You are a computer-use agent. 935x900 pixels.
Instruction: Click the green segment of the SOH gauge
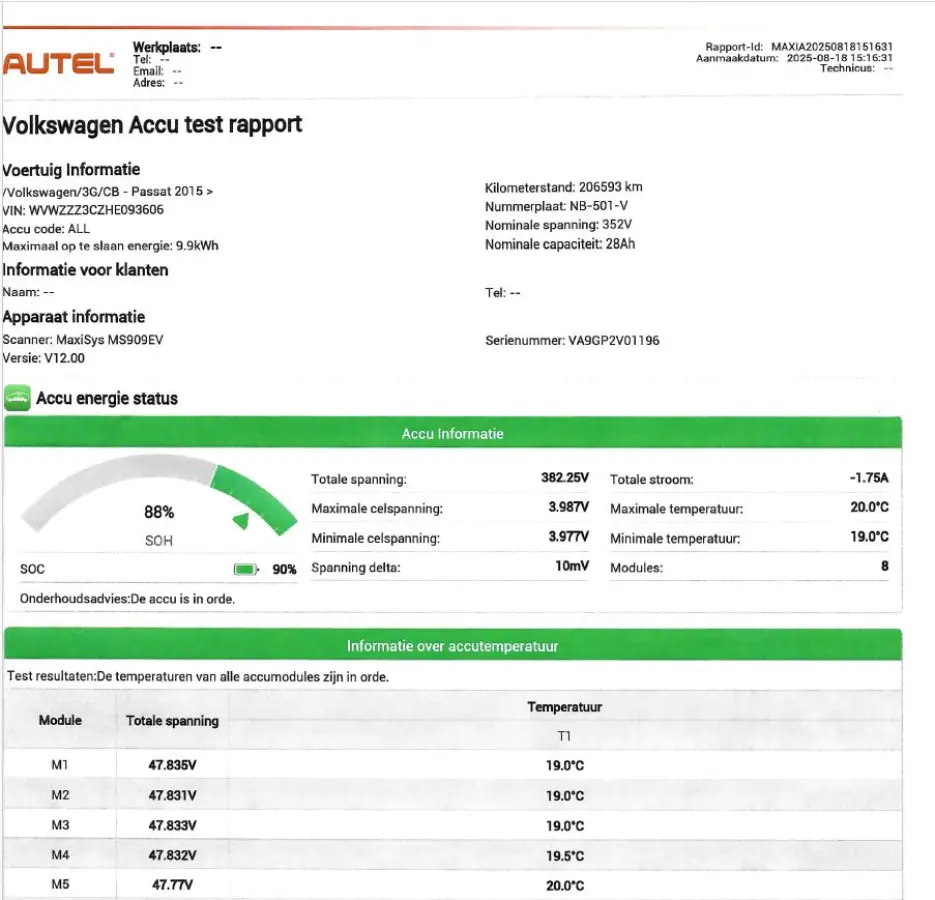click(253, 499)
